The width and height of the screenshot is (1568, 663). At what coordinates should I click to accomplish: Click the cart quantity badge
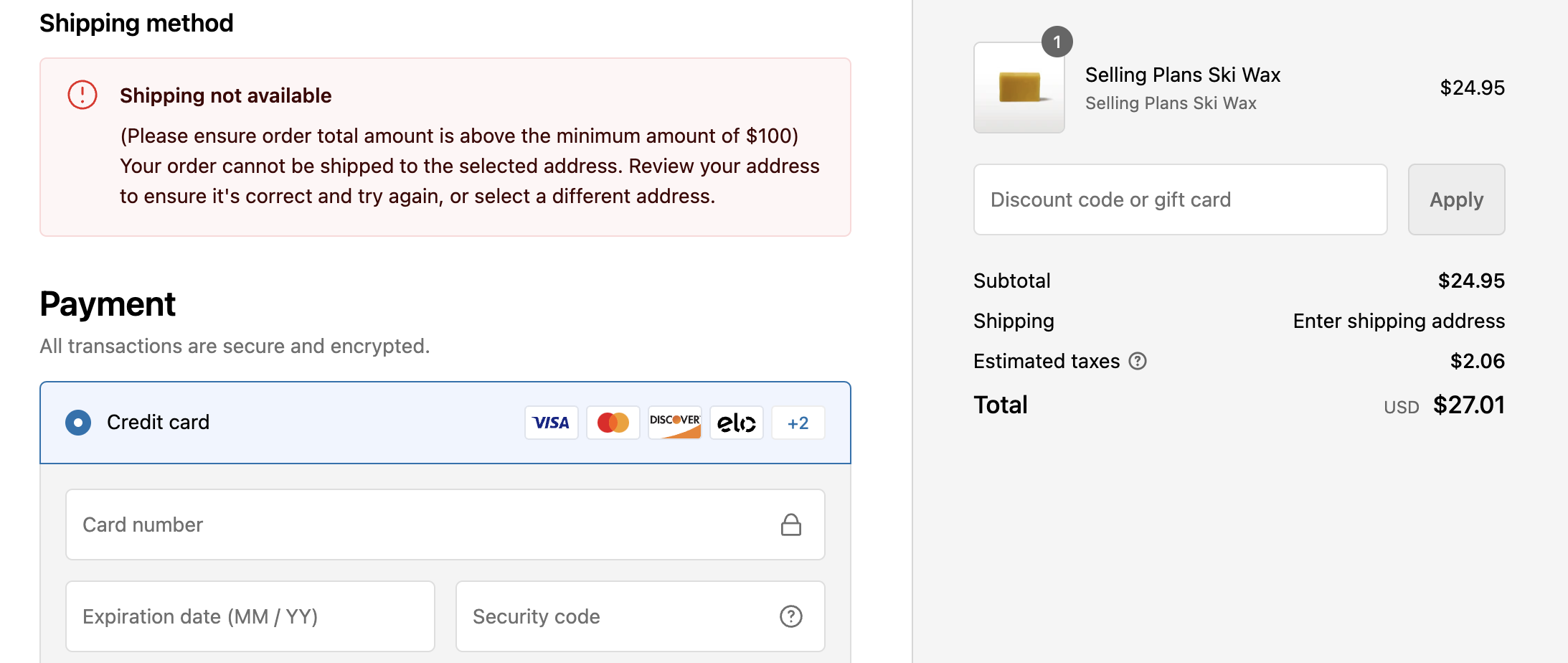tap(1057, 42)
